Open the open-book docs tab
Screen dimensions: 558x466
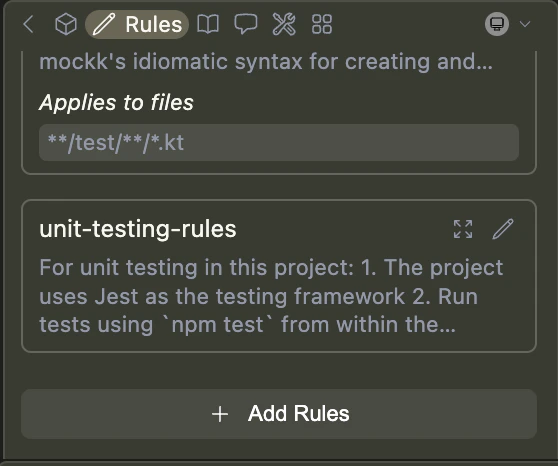[x=208, y=24]
